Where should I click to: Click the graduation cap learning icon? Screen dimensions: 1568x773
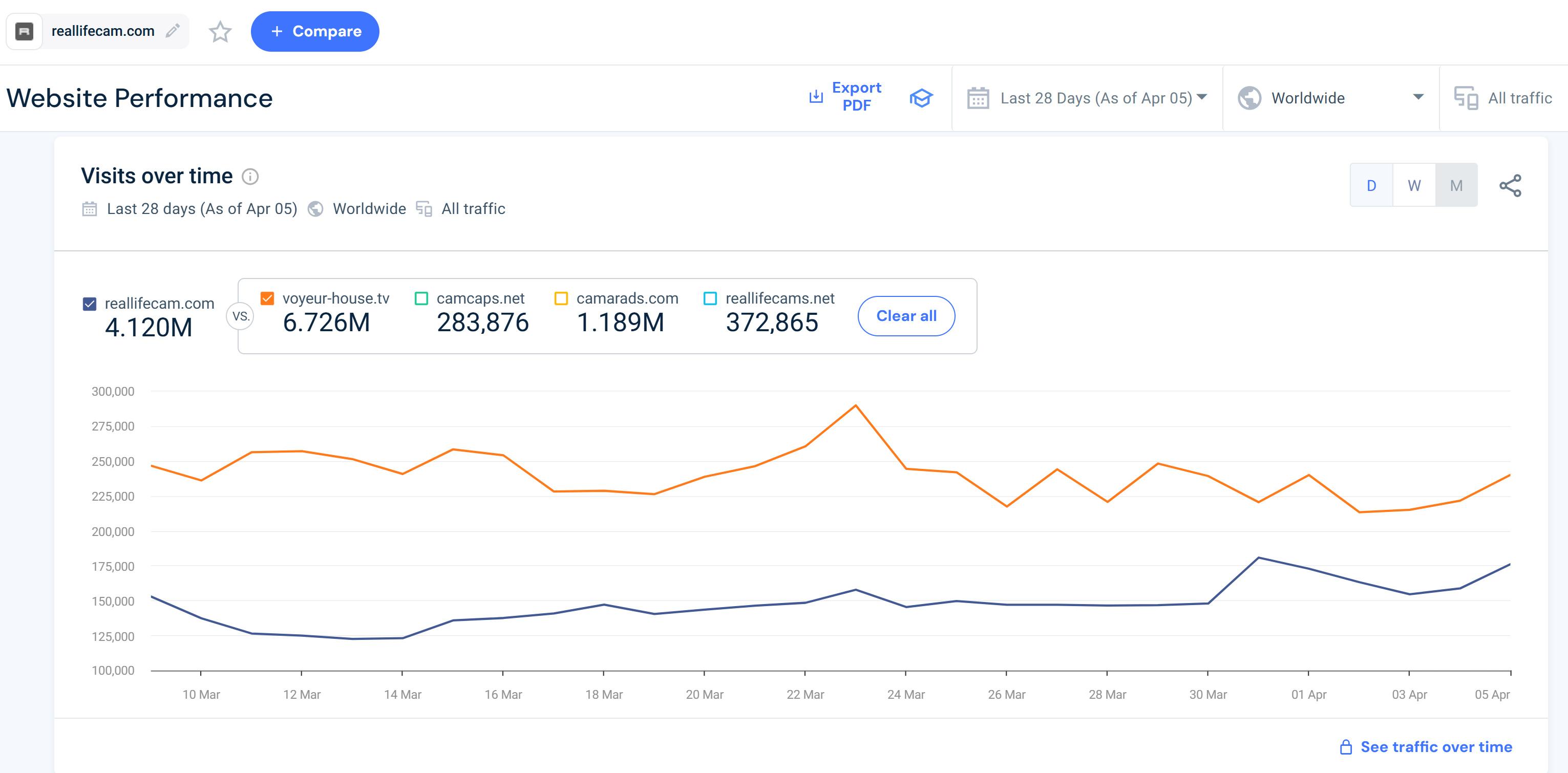coord(920,98)
